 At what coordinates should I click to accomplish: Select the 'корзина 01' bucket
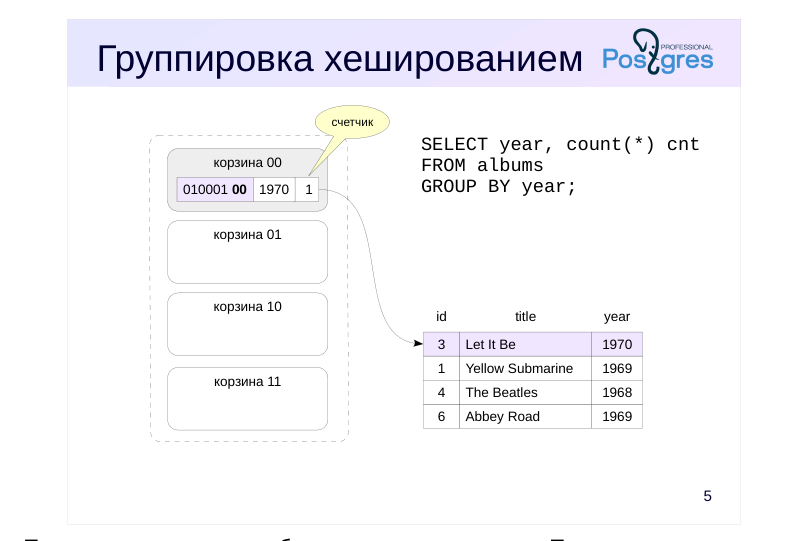(247, 252)
